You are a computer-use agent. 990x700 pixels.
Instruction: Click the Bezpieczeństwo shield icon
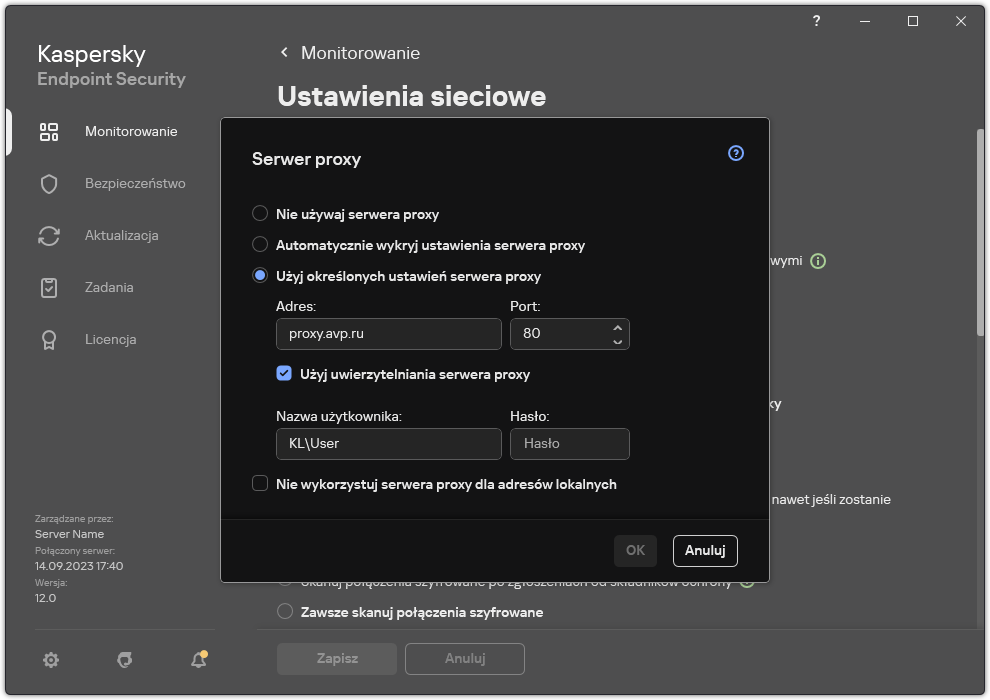[x=49, y=184]
